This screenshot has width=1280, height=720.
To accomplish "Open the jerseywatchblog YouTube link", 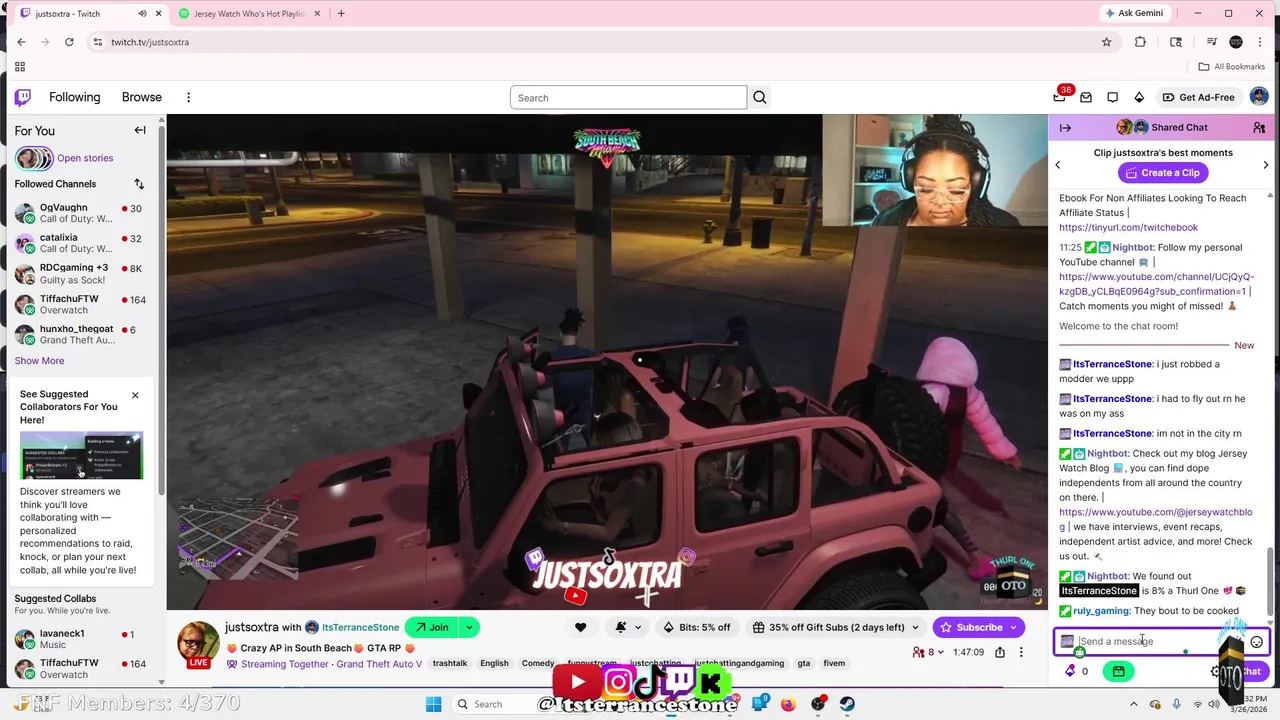I will pyautogui.click(x=1155, y=519).
